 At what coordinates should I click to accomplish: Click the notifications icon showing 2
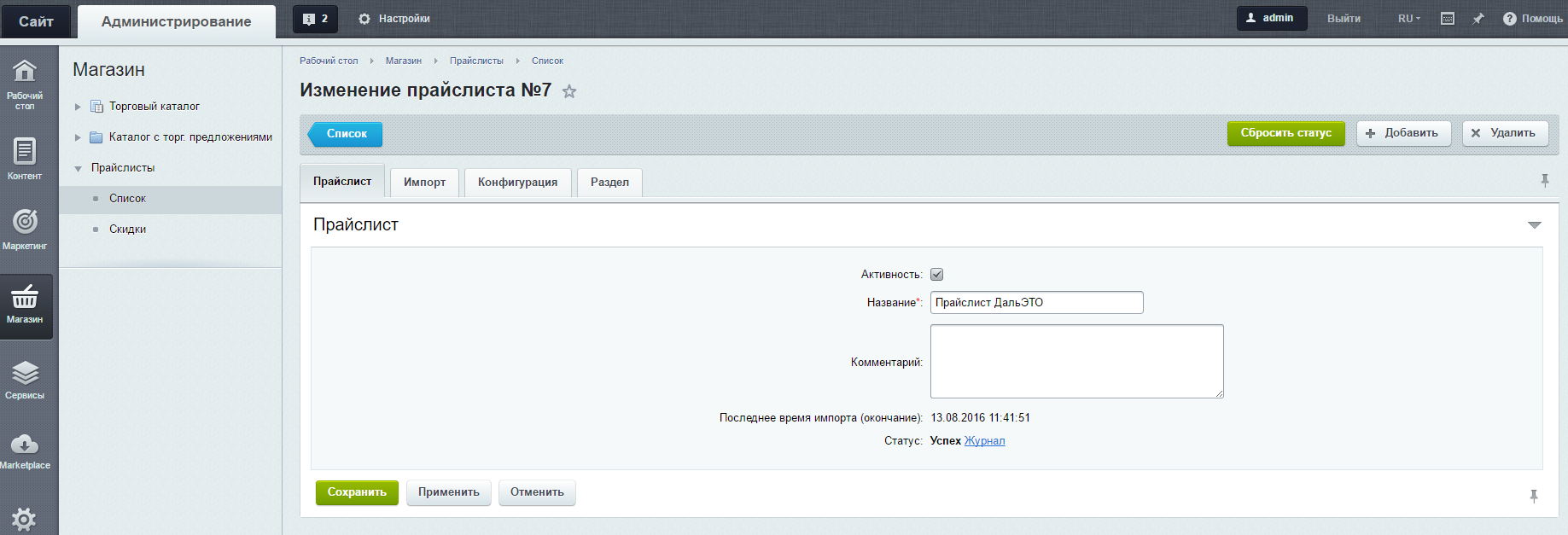coord(315,19)
